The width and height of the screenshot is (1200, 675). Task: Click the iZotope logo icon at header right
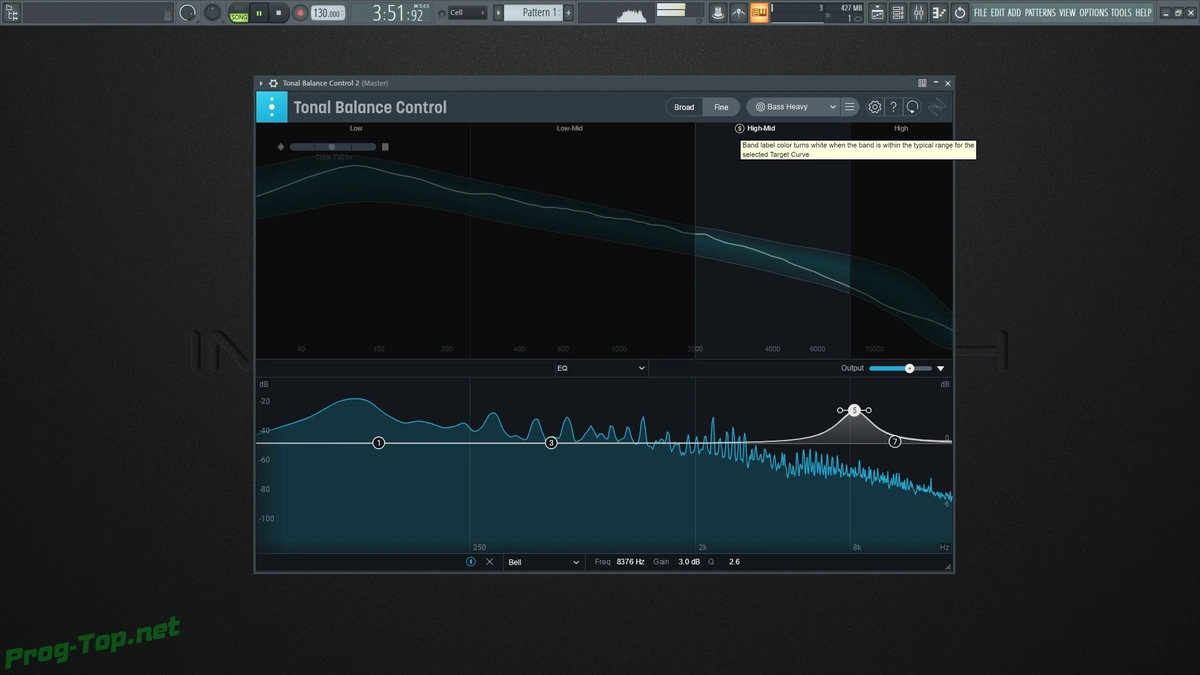(936, 107)
